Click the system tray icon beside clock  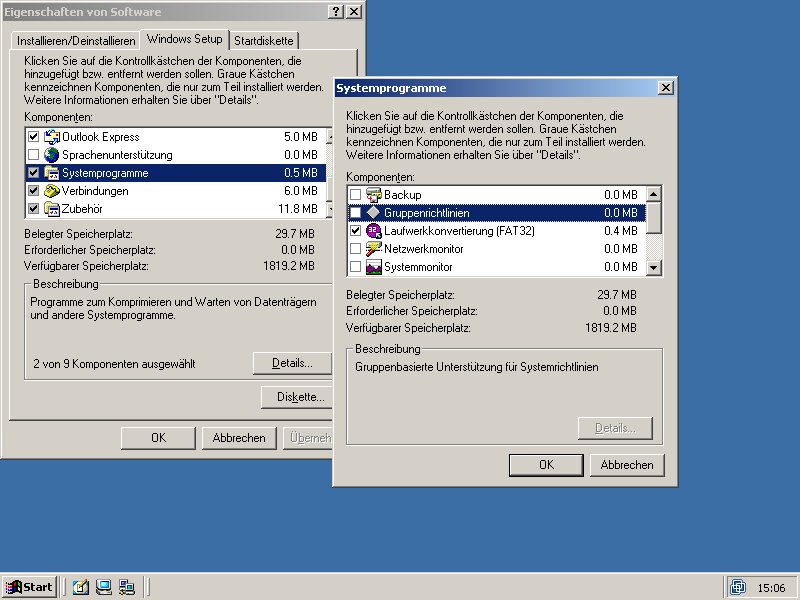(x=738, y=587)
